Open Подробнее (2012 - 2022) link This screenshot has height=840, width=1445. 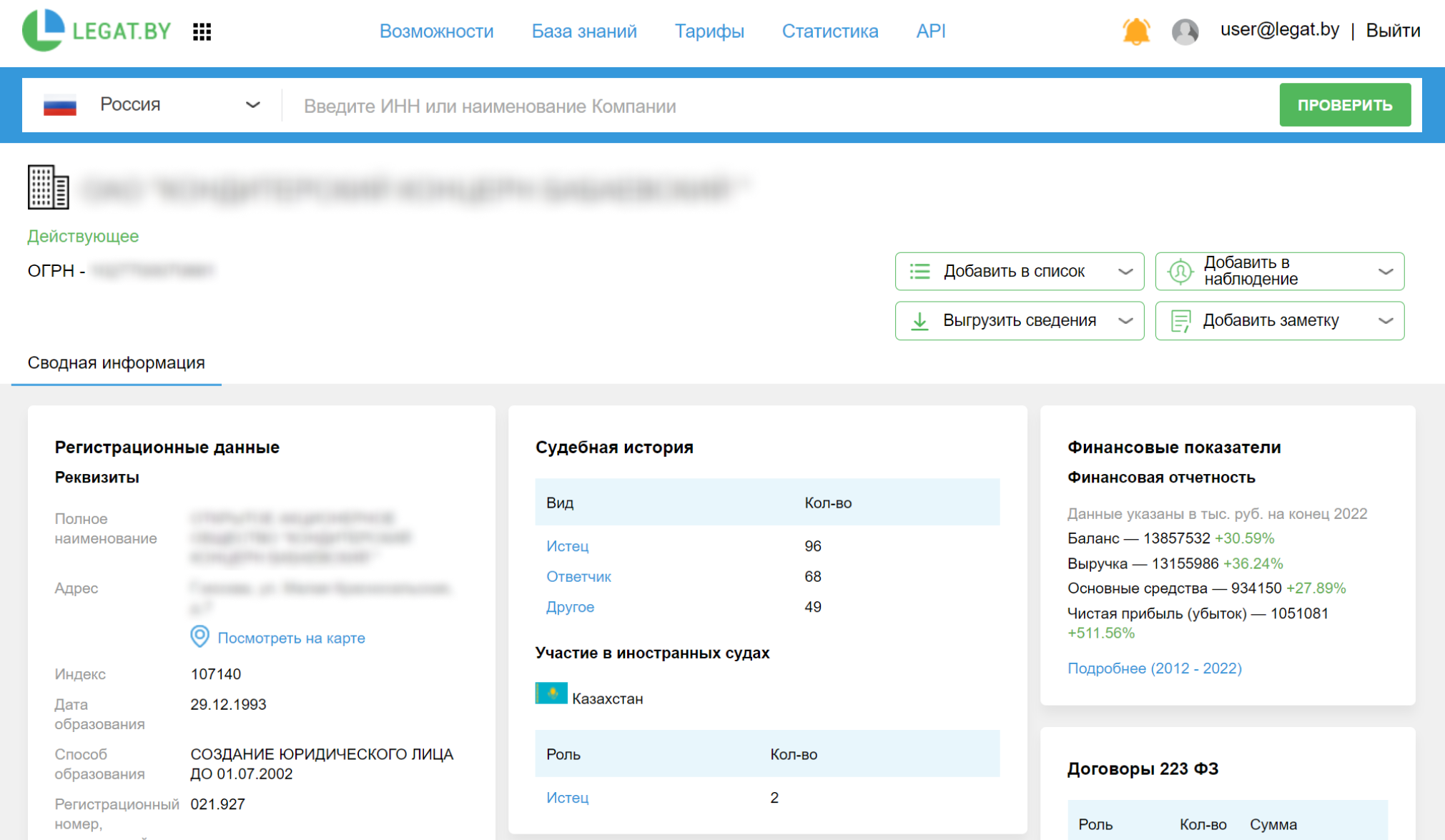point(1155,668)
